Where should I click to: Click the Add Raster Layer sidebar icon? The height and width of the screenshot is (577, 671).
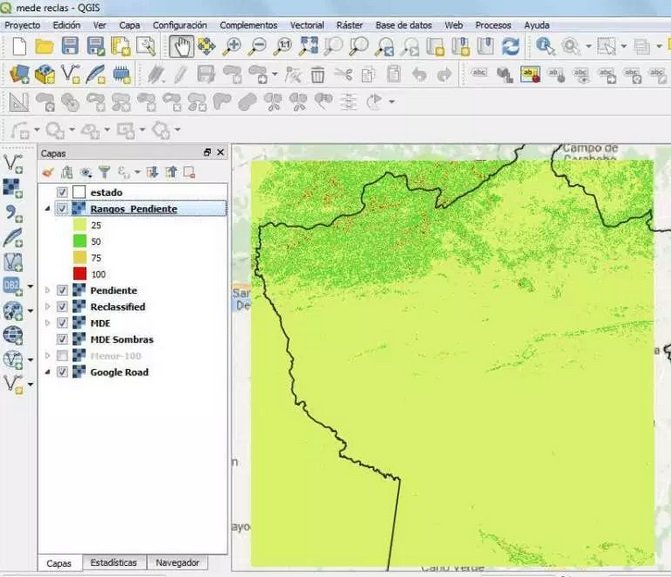point(14,187)
